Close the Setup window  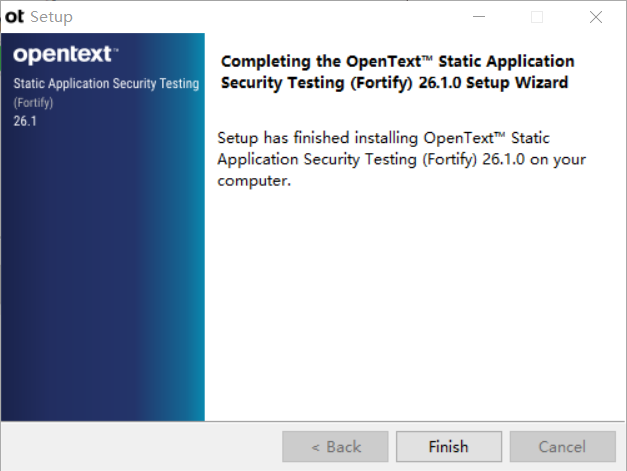click(x=596, y=17)
